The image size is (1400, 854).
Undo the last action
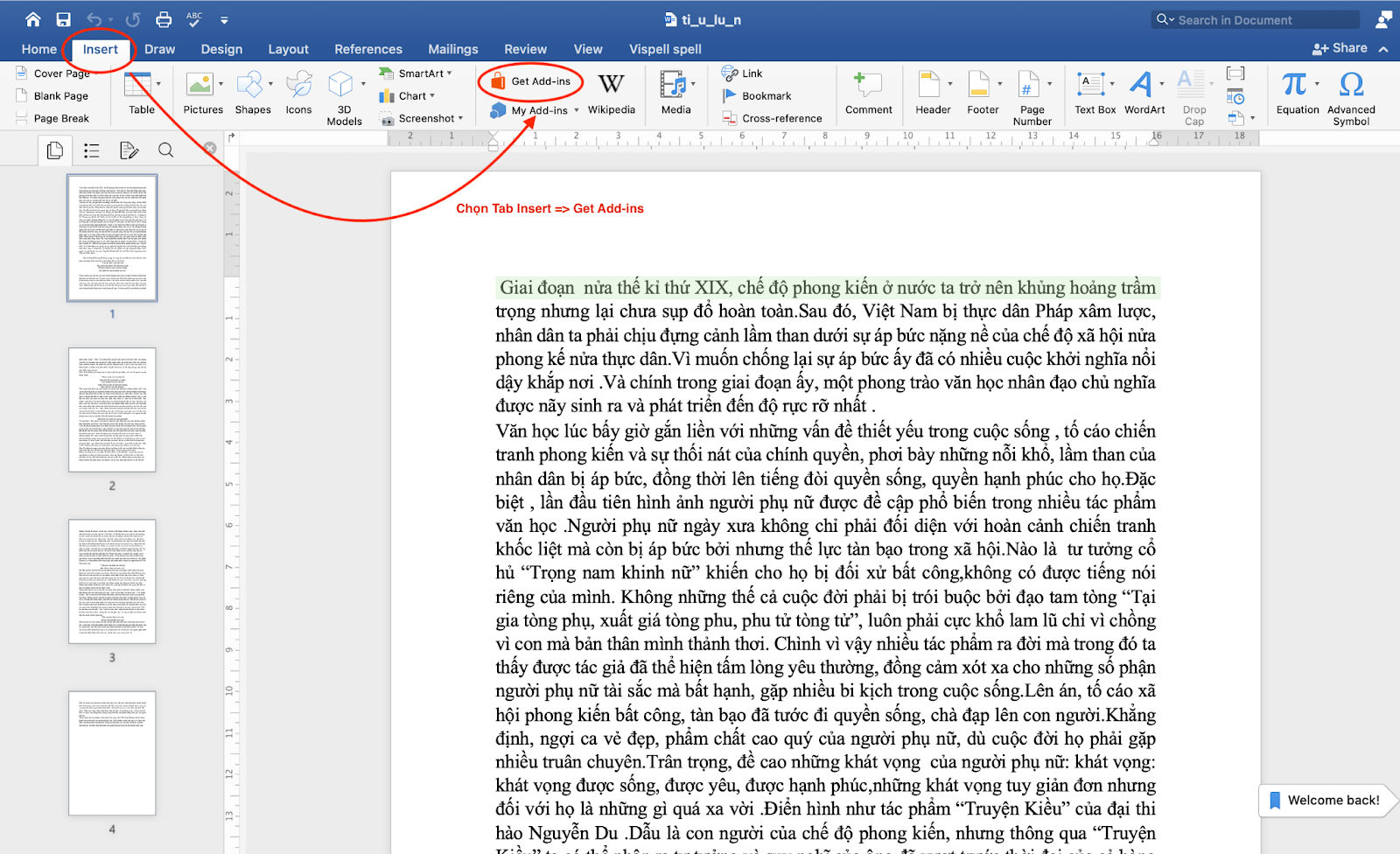[x=94, y=19]
